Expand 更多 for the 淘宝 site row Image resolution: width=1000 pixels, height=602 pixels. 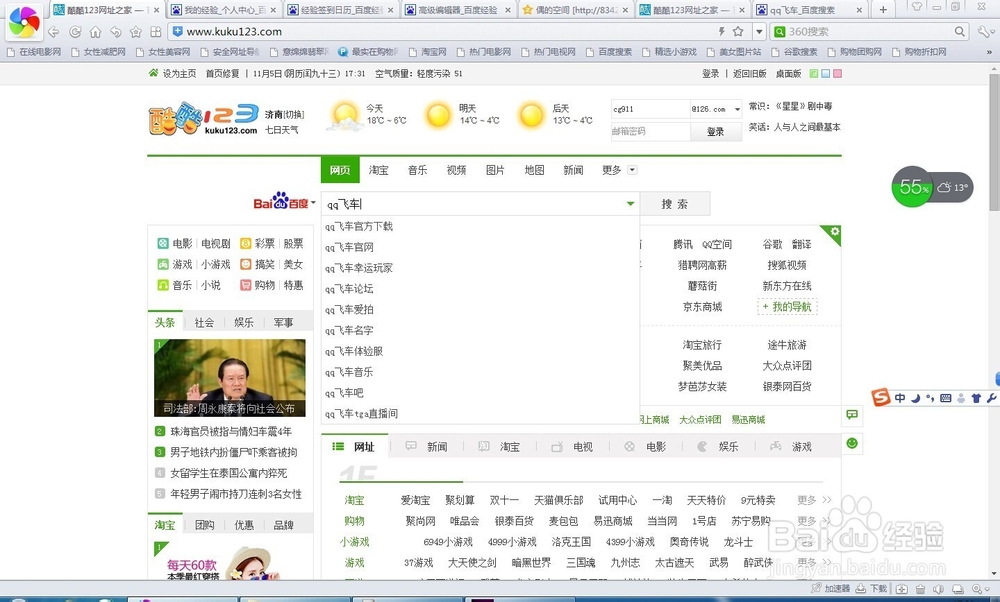click(814, 500)
